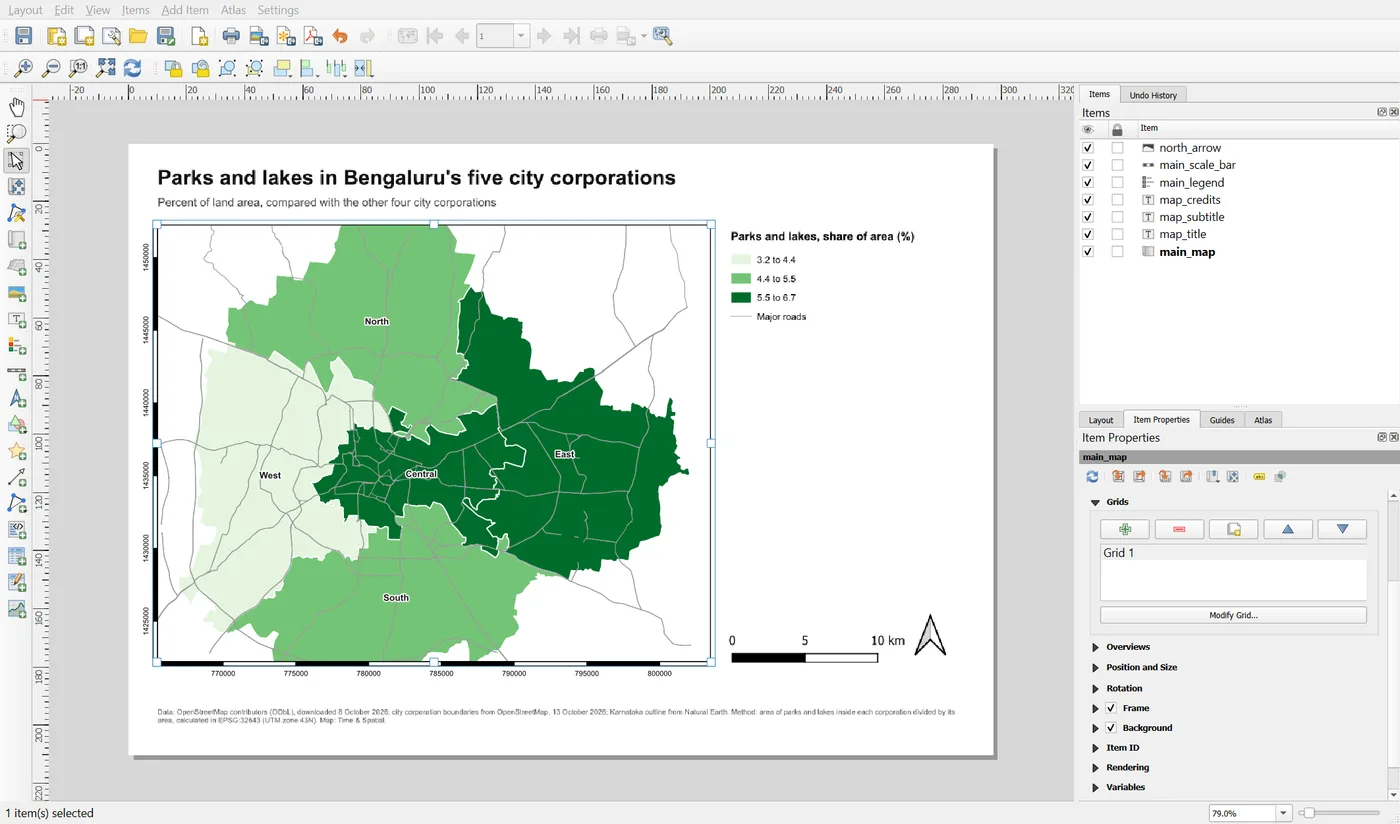Pick the Add Label tool
Viewport: 1400px width, 824px height.
pos(17,320)
